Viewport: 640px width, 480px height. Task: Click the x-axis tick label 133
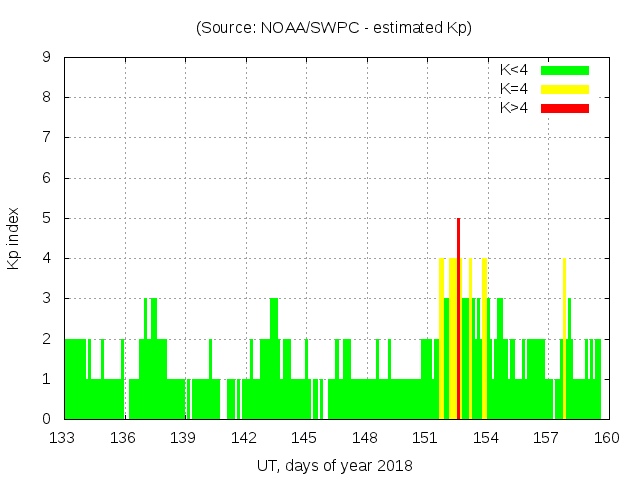(64, 438)
